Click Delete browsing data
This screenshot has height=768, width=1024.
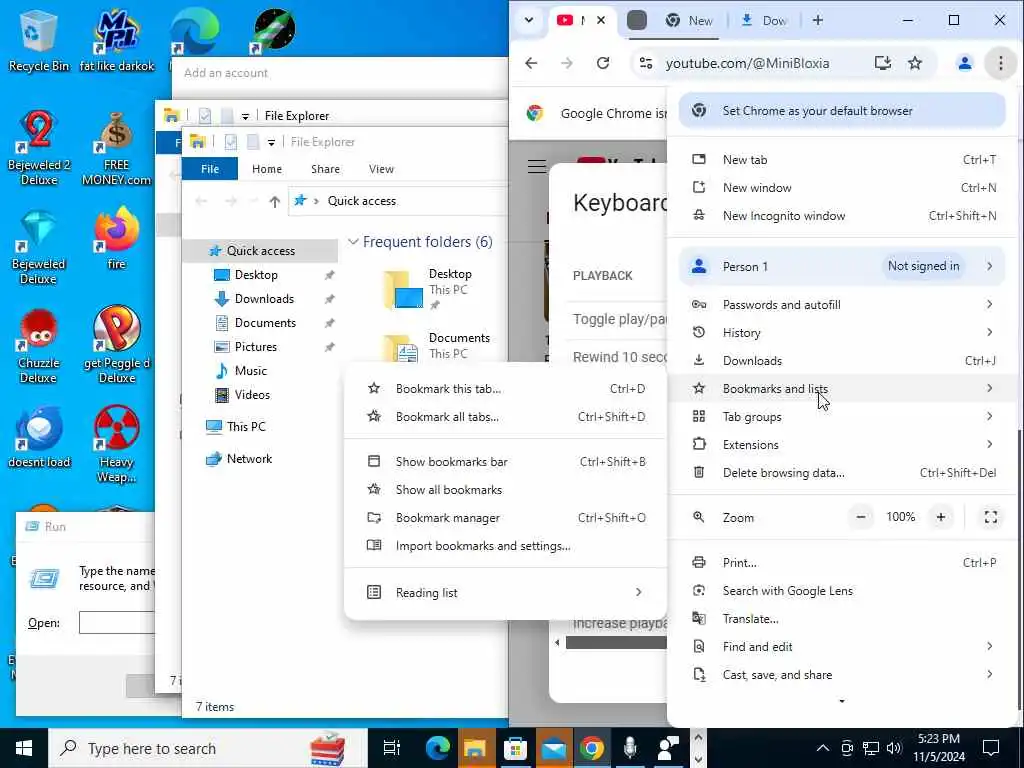(x=842, y=473)
